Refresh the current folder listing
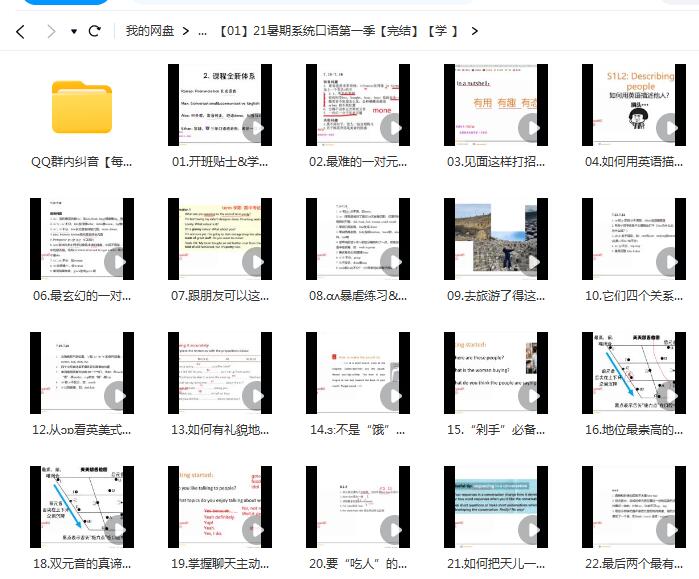699x579 pixels. (95, 31)
